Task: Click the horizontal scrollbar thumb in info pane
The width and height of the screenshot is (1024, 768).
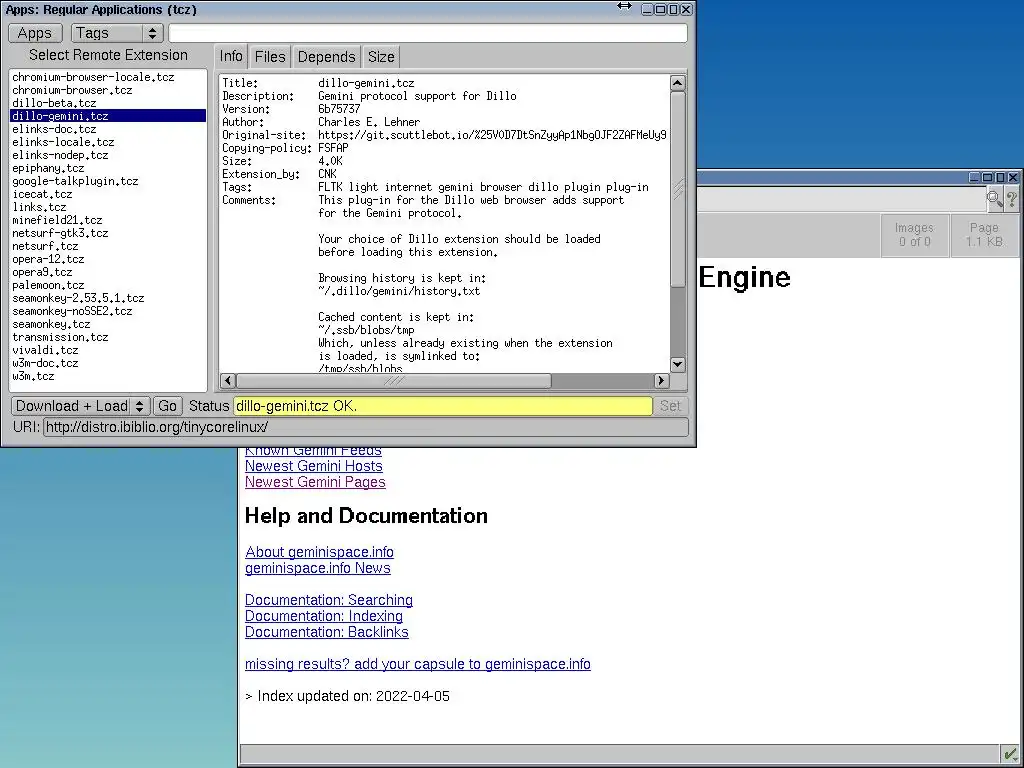Action: [x=393, y=380]
